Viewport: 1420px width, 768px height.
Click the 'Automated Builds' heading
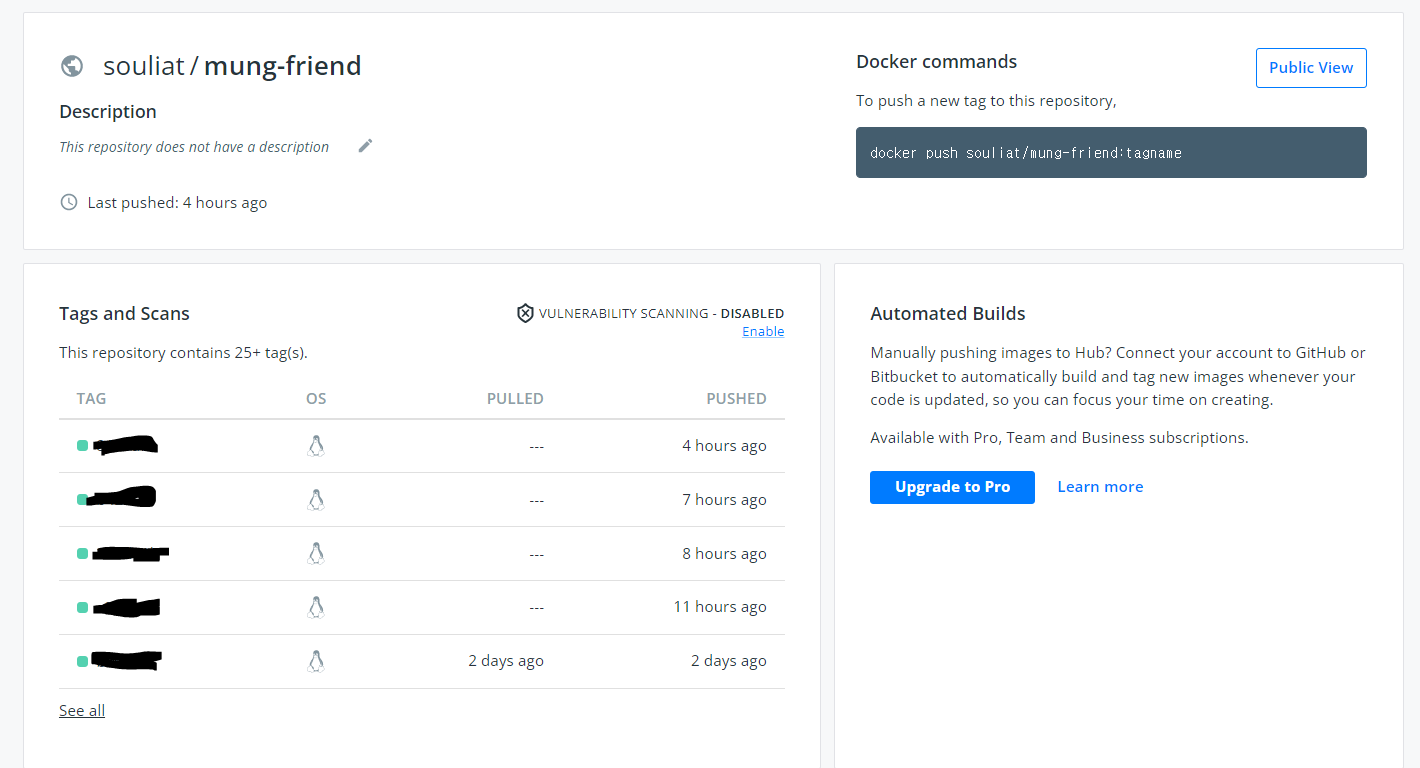(948, 314)
